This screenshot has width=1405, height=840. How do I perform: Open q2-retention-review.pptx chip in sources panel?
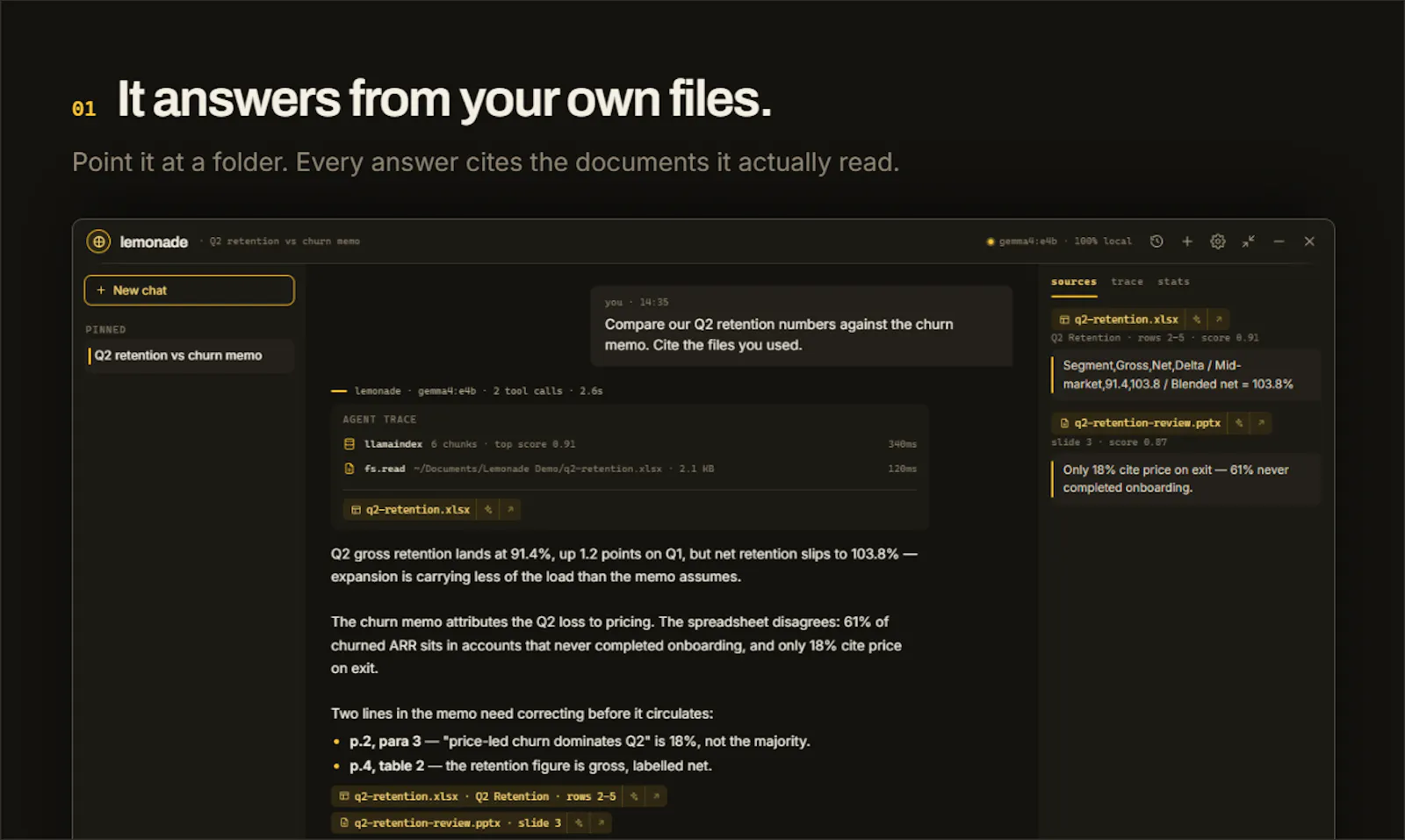(x=1140, y=423)
